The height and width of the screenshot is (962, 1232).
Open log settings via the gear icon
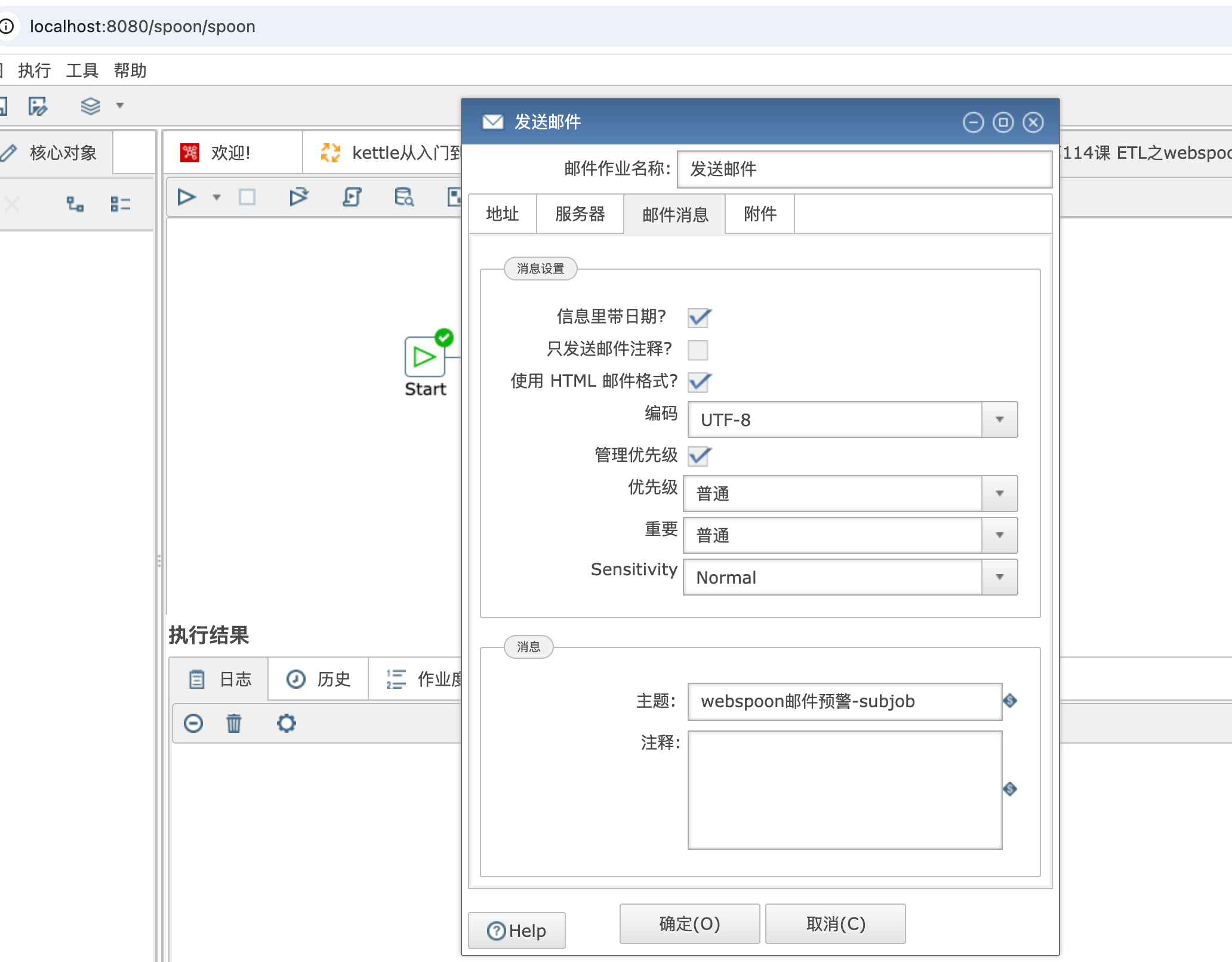coord(287,723)
